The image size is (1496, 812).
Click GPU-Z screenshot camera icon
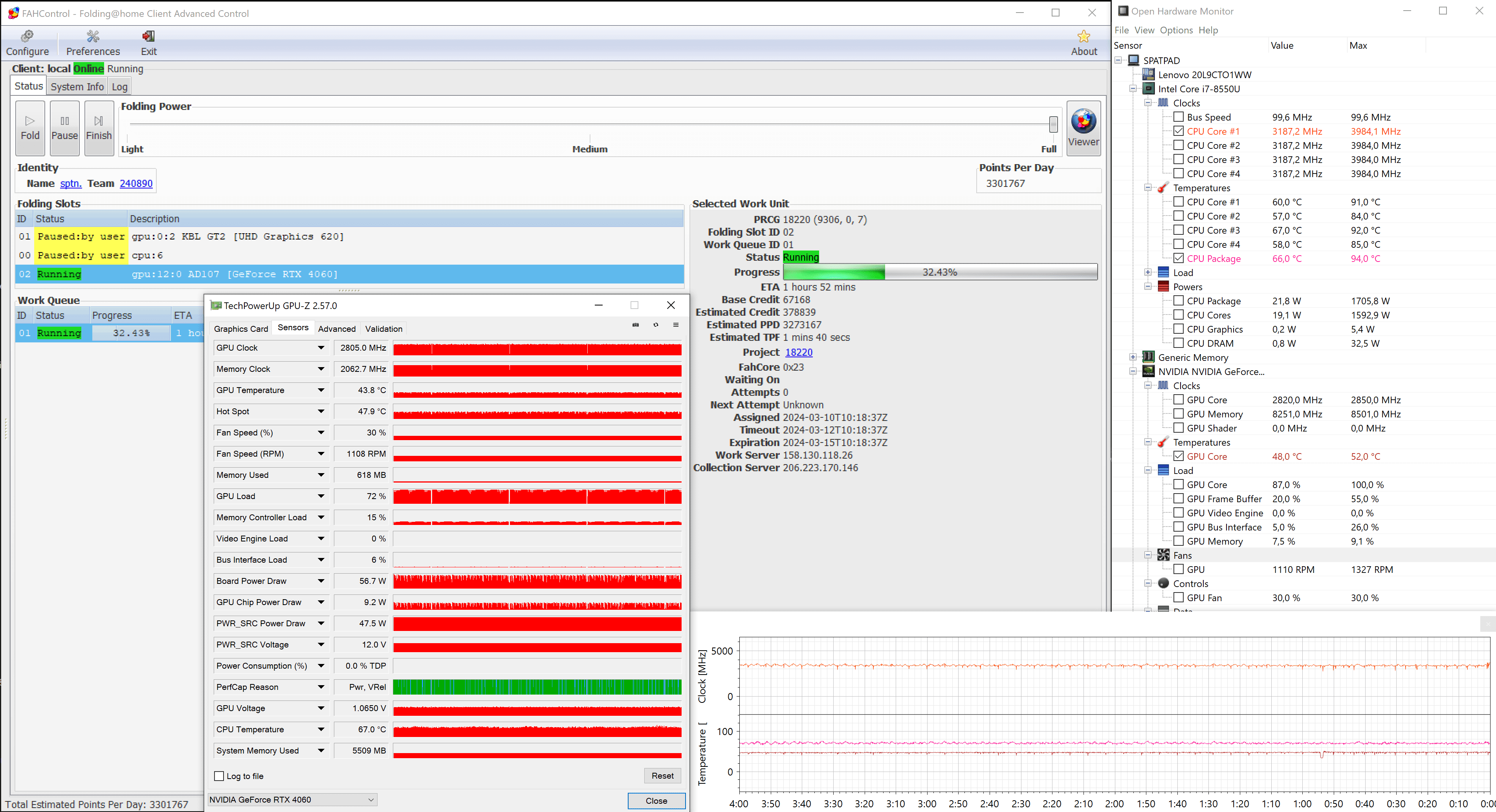(x=635, y=325)
